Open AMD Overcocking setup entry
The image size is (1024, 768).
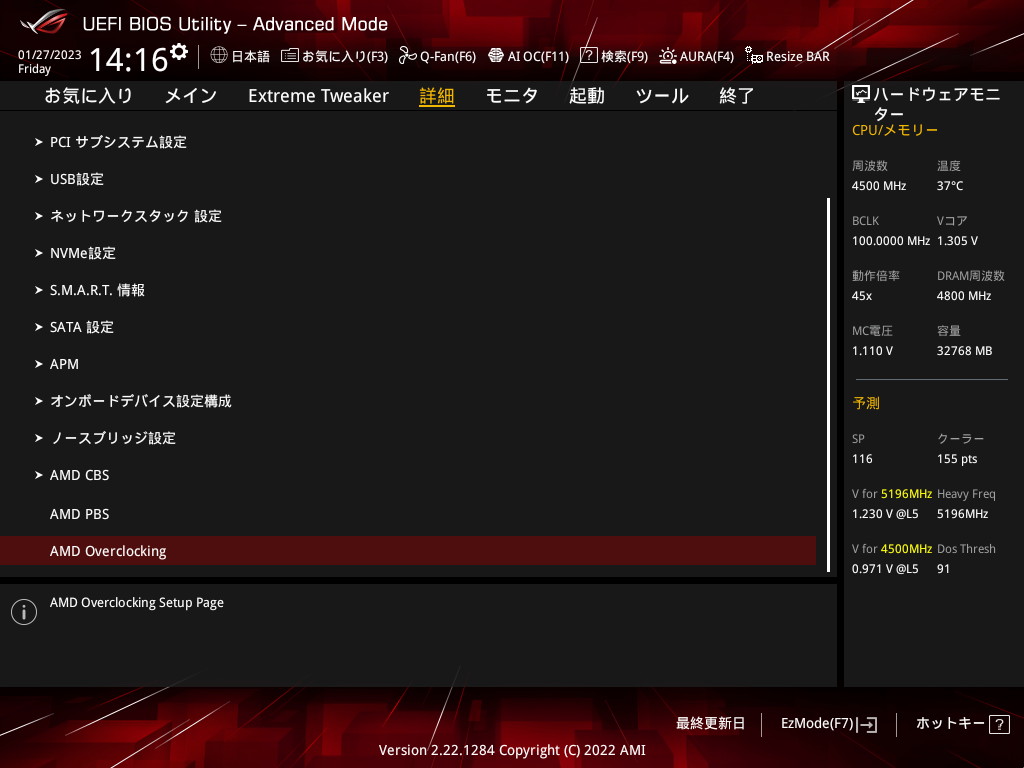pos(408,551)
